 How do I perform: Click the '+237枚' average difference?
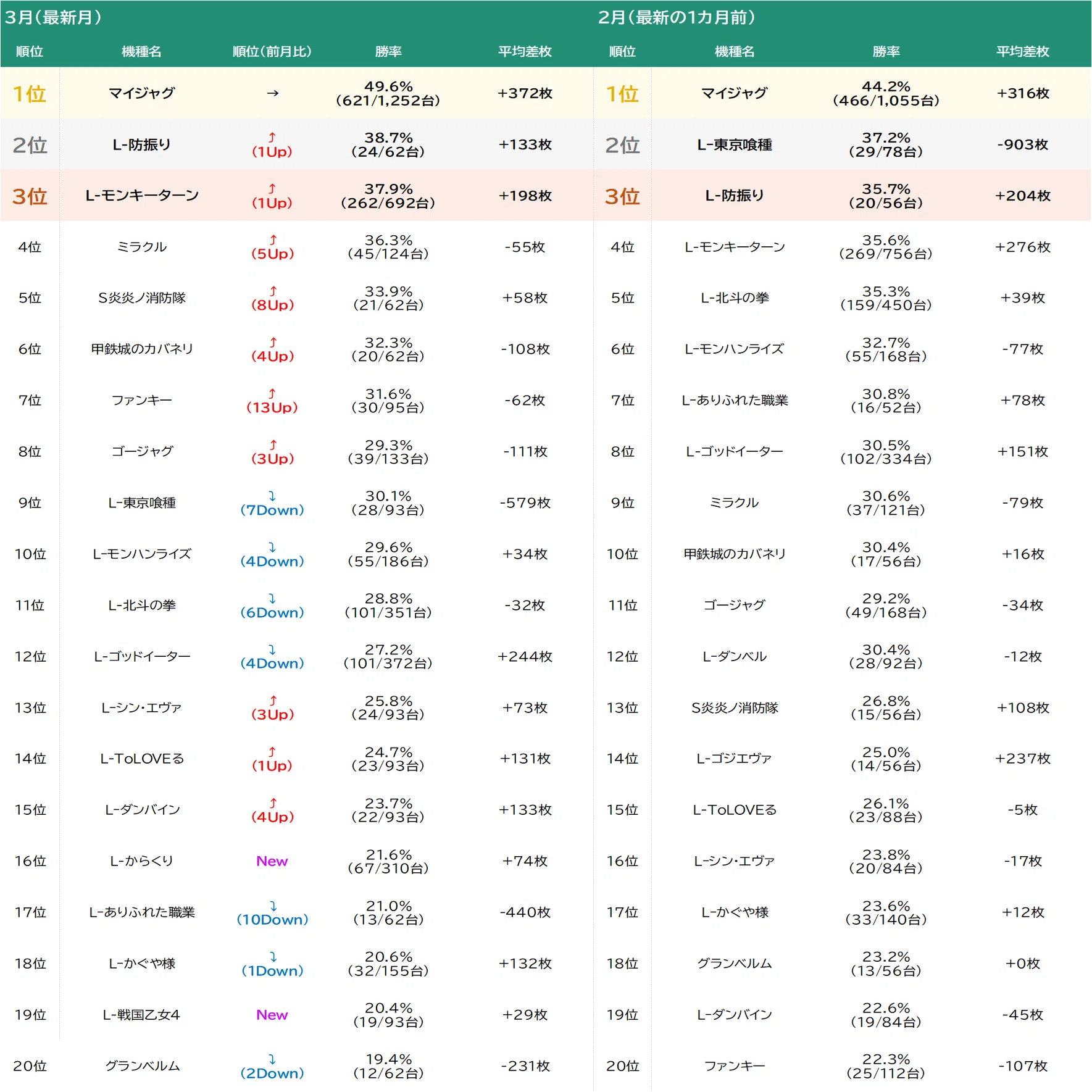[1023, 759]
